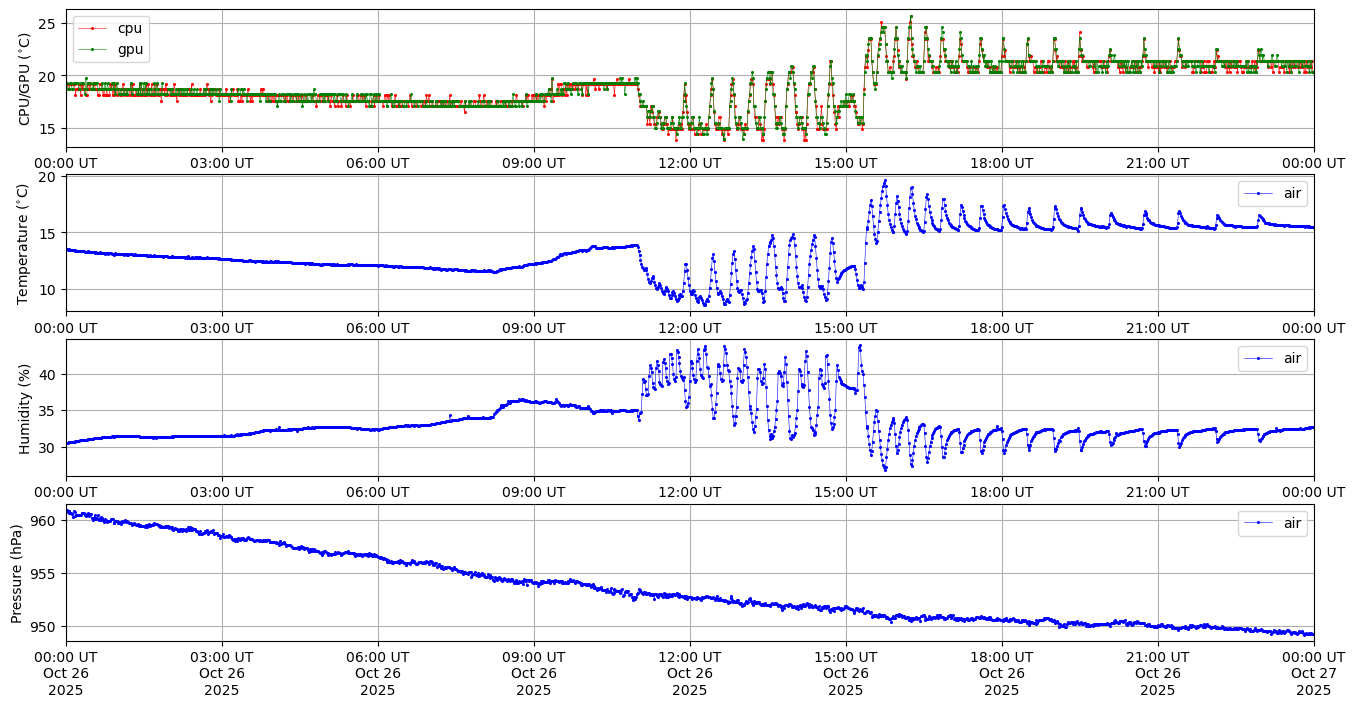The width and height of the screenshot is (1355, 707).
Task: Click the '12:00 UT' tick under Pressure plot
Action: (x=689, y=657)
